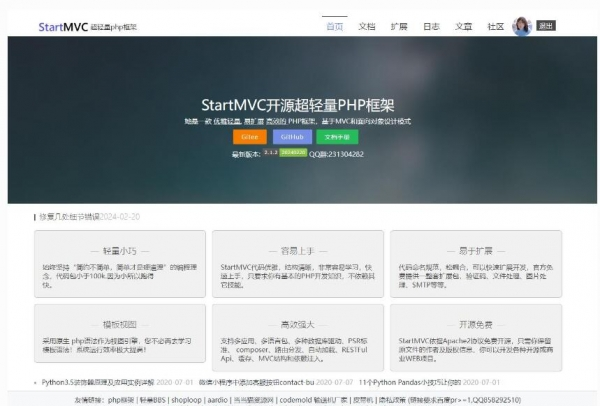Follow the php框架 footer link
Screen dimensions: 600x406
(x=121, y=400)
